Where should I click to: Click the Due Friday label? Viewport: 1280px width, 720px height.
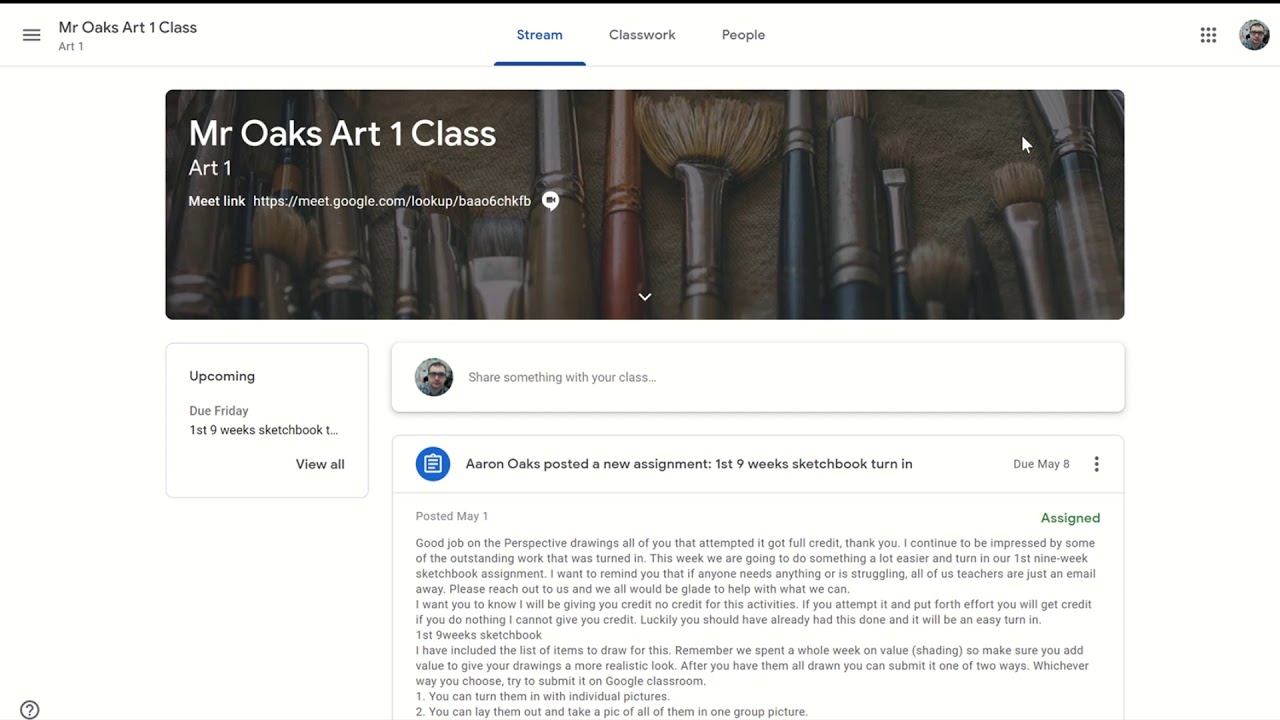tap(219, 411)
